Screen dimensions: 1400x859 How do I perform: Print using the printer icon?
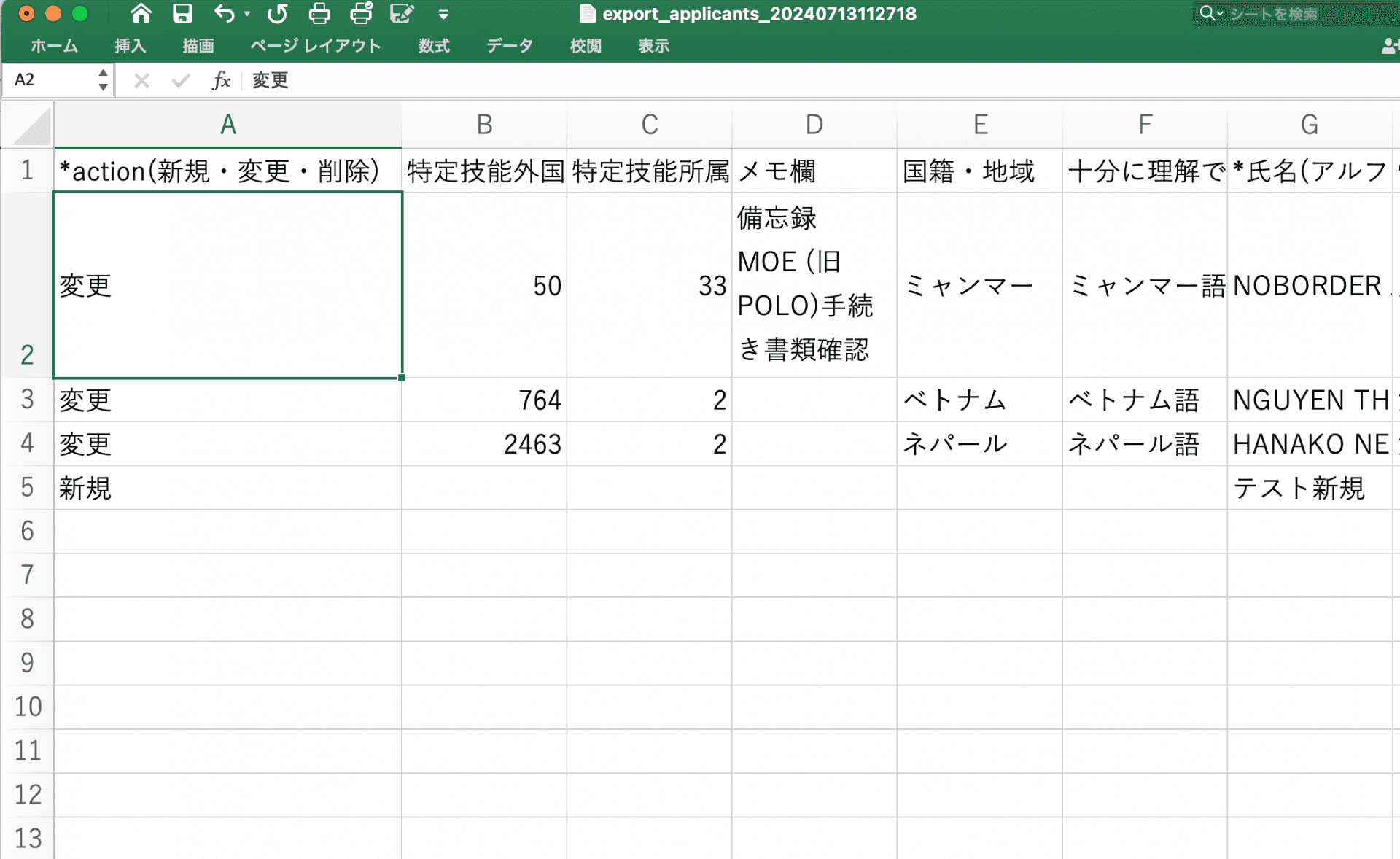319,13
